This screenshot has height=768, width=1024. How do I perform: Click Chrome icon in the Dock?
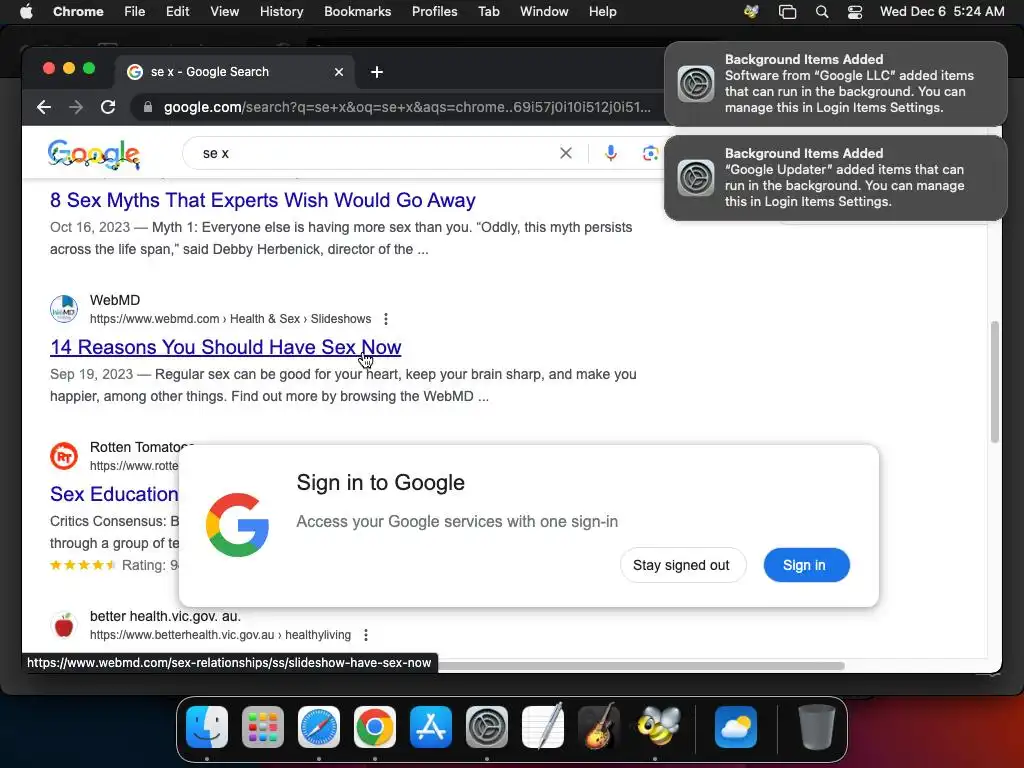pyautogui.click(x=375, y=727)
